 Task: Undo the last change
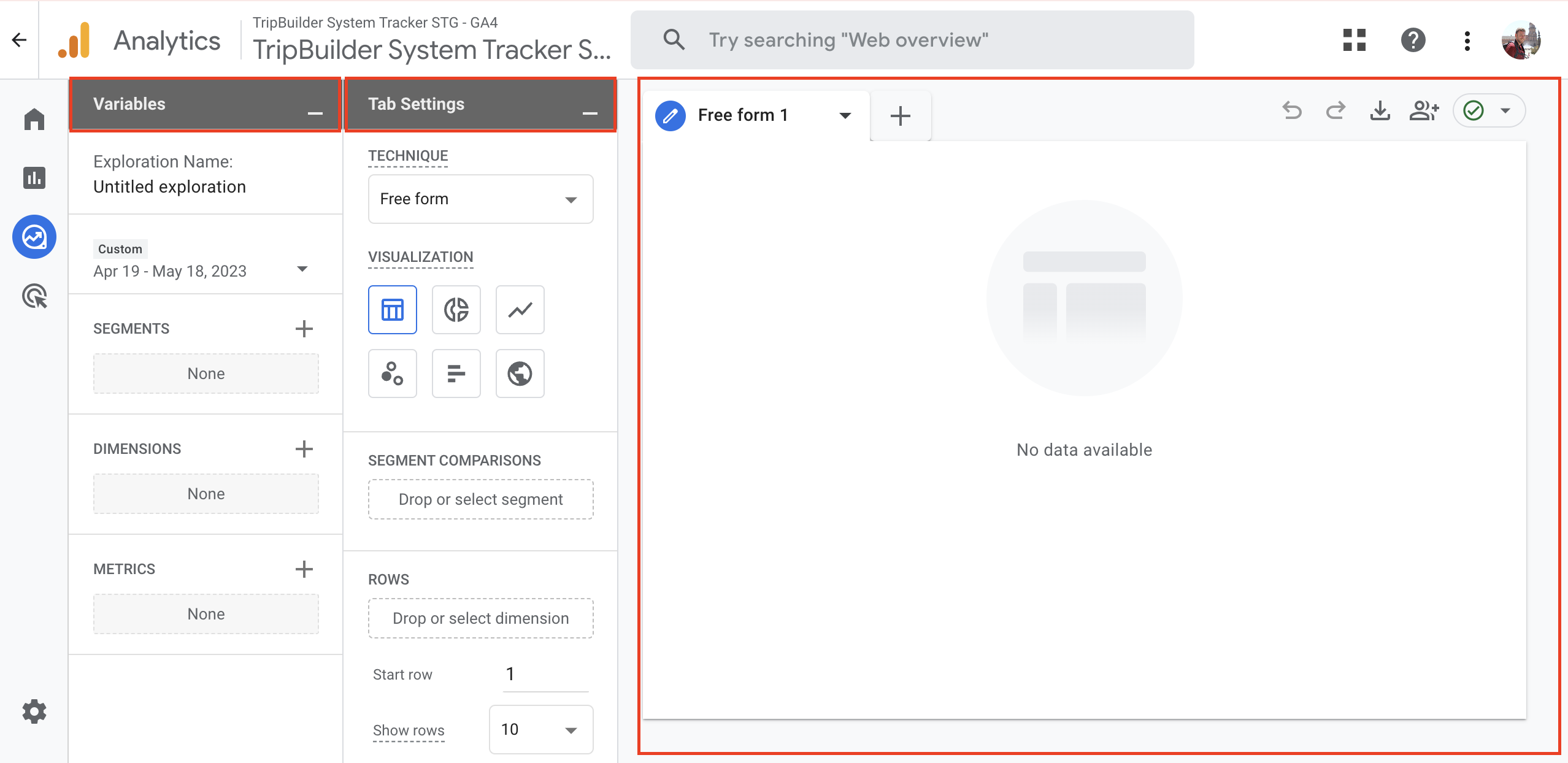click(1292, 110)
